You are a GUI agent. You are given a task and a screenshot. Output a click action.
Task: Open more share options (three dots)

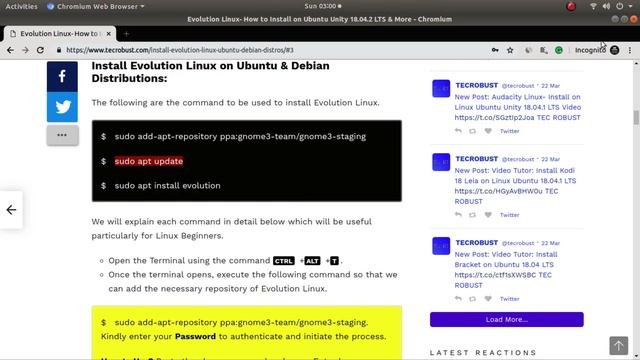tap(62, 135)
